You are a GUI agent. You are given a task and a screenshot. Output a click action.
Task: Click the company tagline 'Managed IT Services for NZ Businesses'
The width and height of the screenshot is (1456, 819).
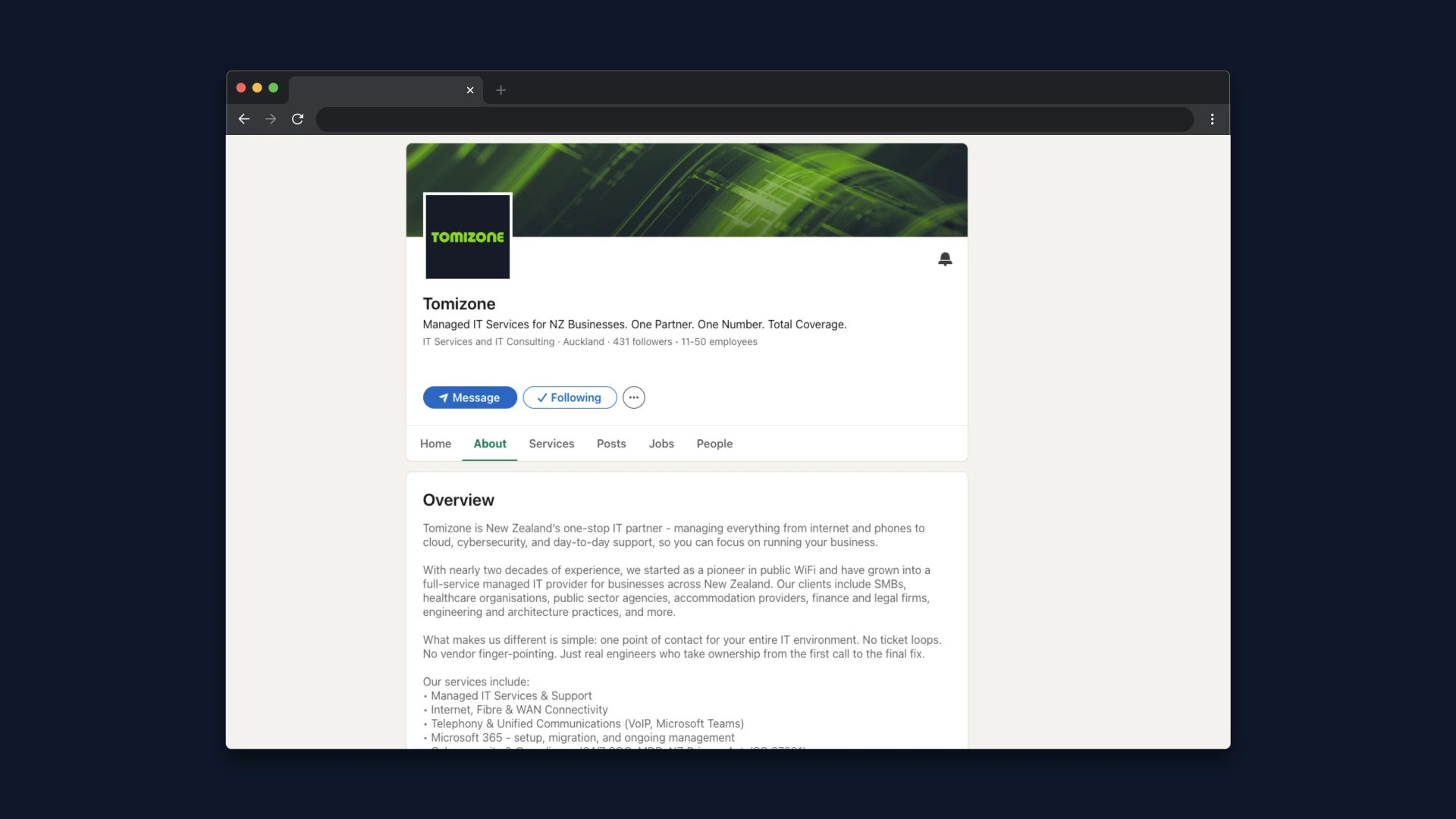tap(635, 325)
